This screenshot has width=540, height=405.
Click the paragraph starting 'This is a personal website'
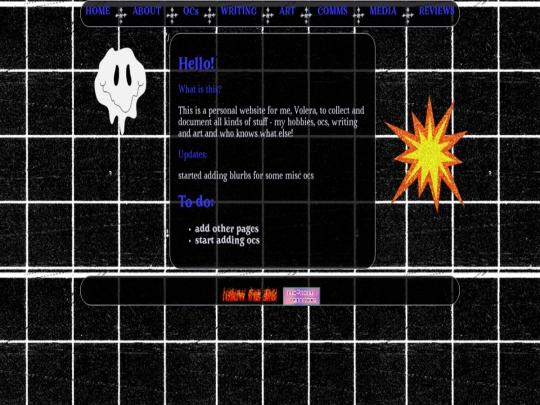pos(271,122)
